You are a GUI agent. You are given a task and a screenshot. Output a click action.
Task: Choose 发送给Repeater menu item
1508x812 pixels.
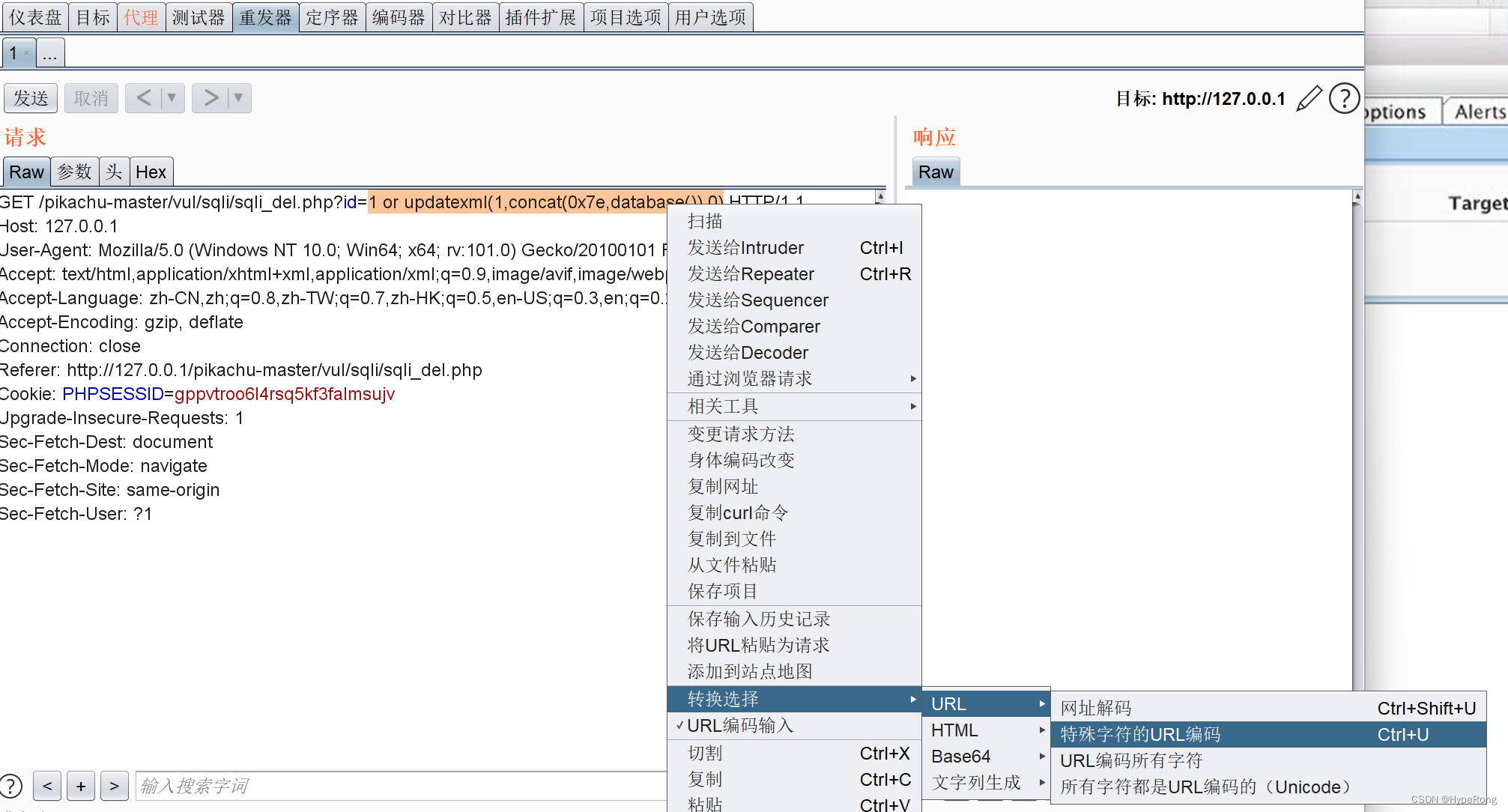point(794,274)
